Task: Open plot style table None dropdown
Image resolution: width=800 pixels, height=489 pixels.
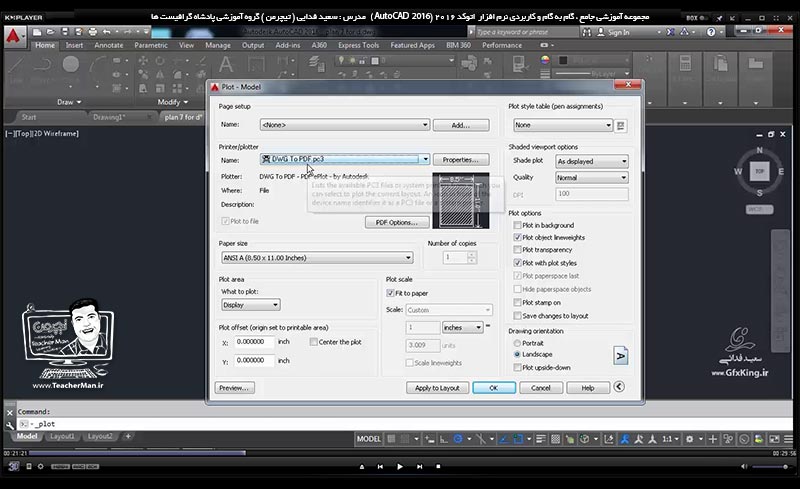Action: point(563,125)
